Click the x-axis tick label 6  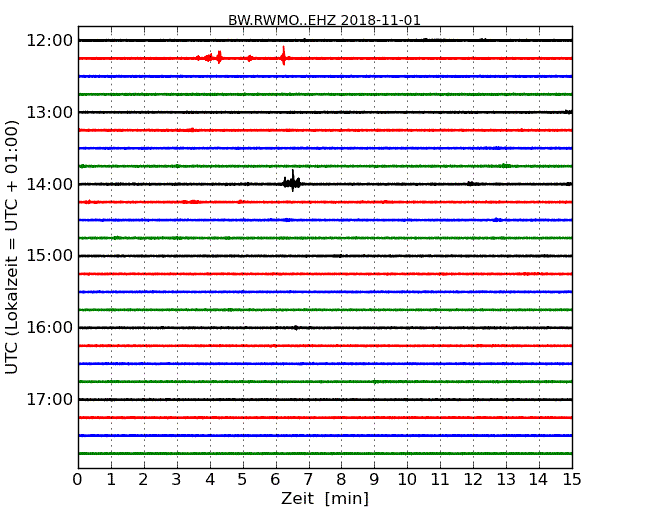coord(275,480)
